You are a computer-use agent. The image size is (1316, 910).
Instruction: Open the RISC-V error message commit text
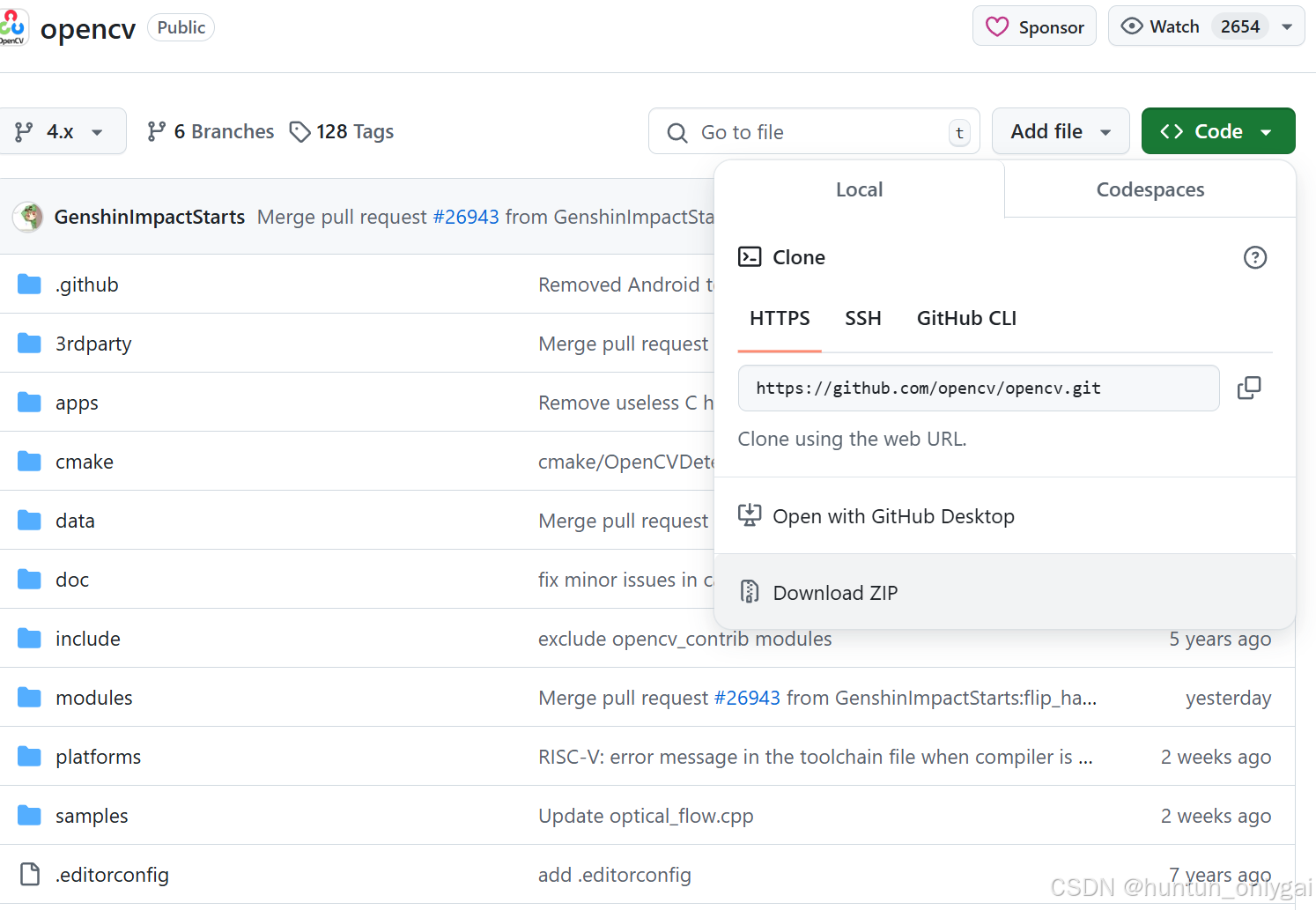coord(816,757)
